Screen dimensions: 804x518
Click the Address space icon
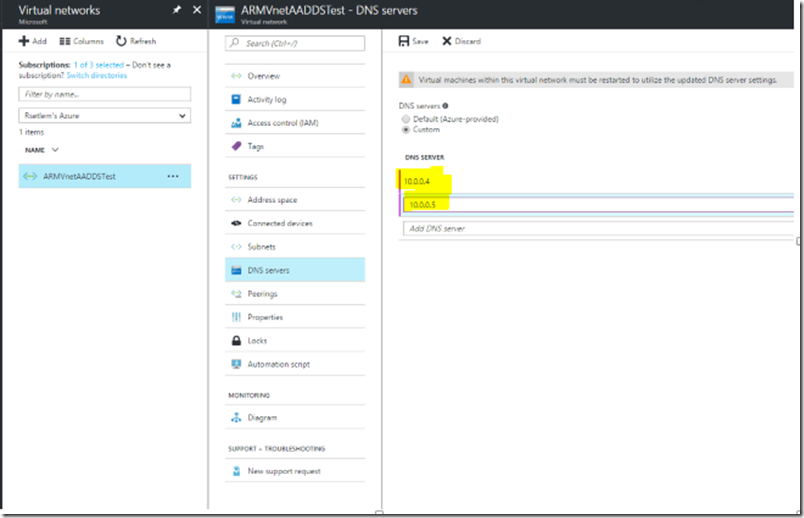tap(236, 200)
